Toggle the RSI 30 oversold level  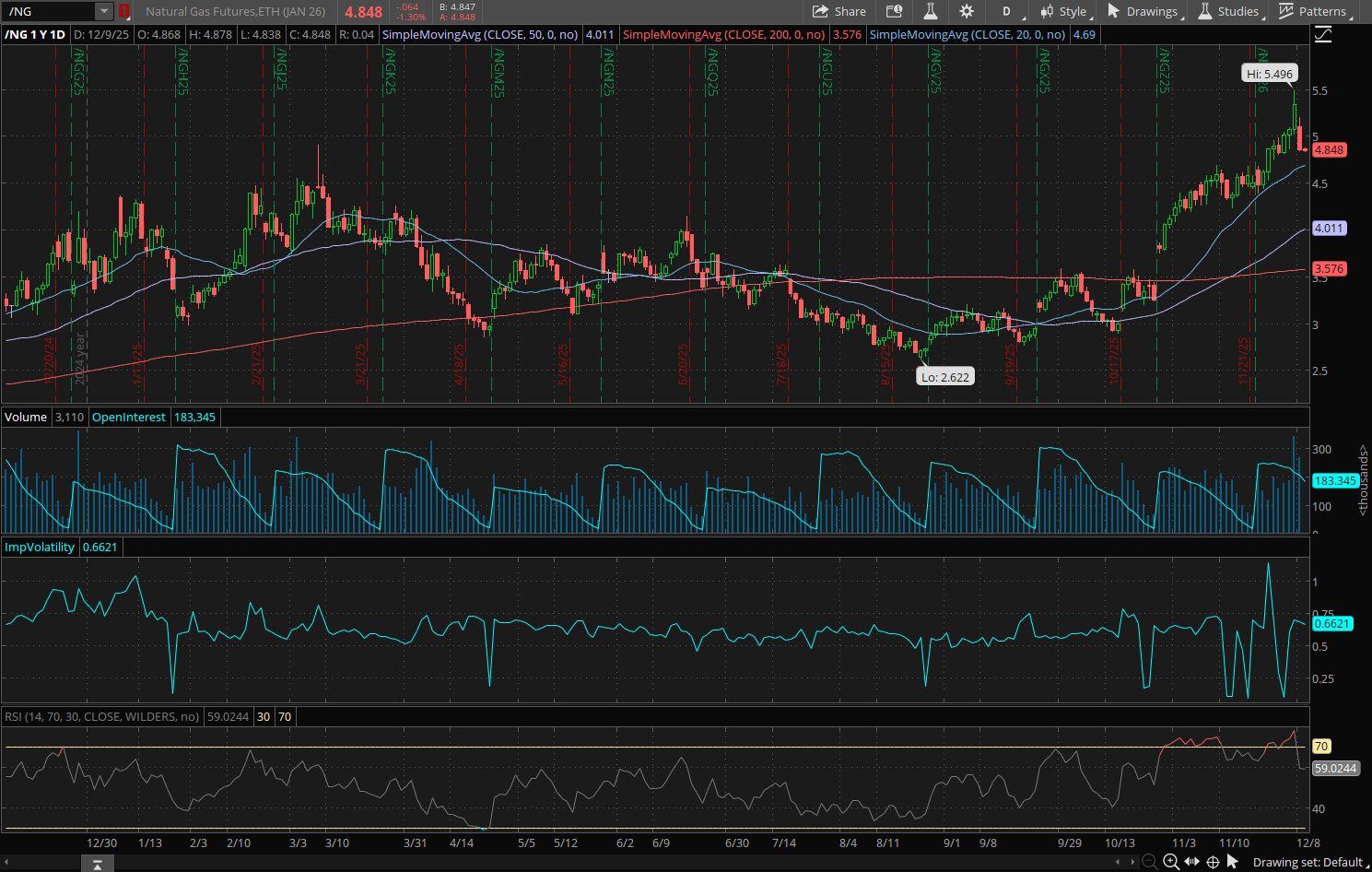coord(264,716)
